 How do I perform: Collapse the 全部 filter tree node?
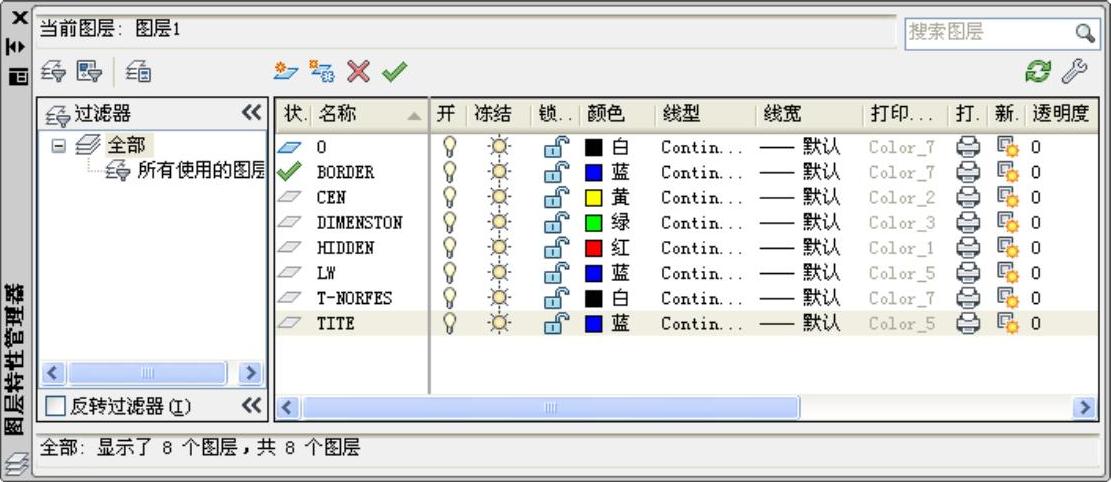tap(59, 146)
